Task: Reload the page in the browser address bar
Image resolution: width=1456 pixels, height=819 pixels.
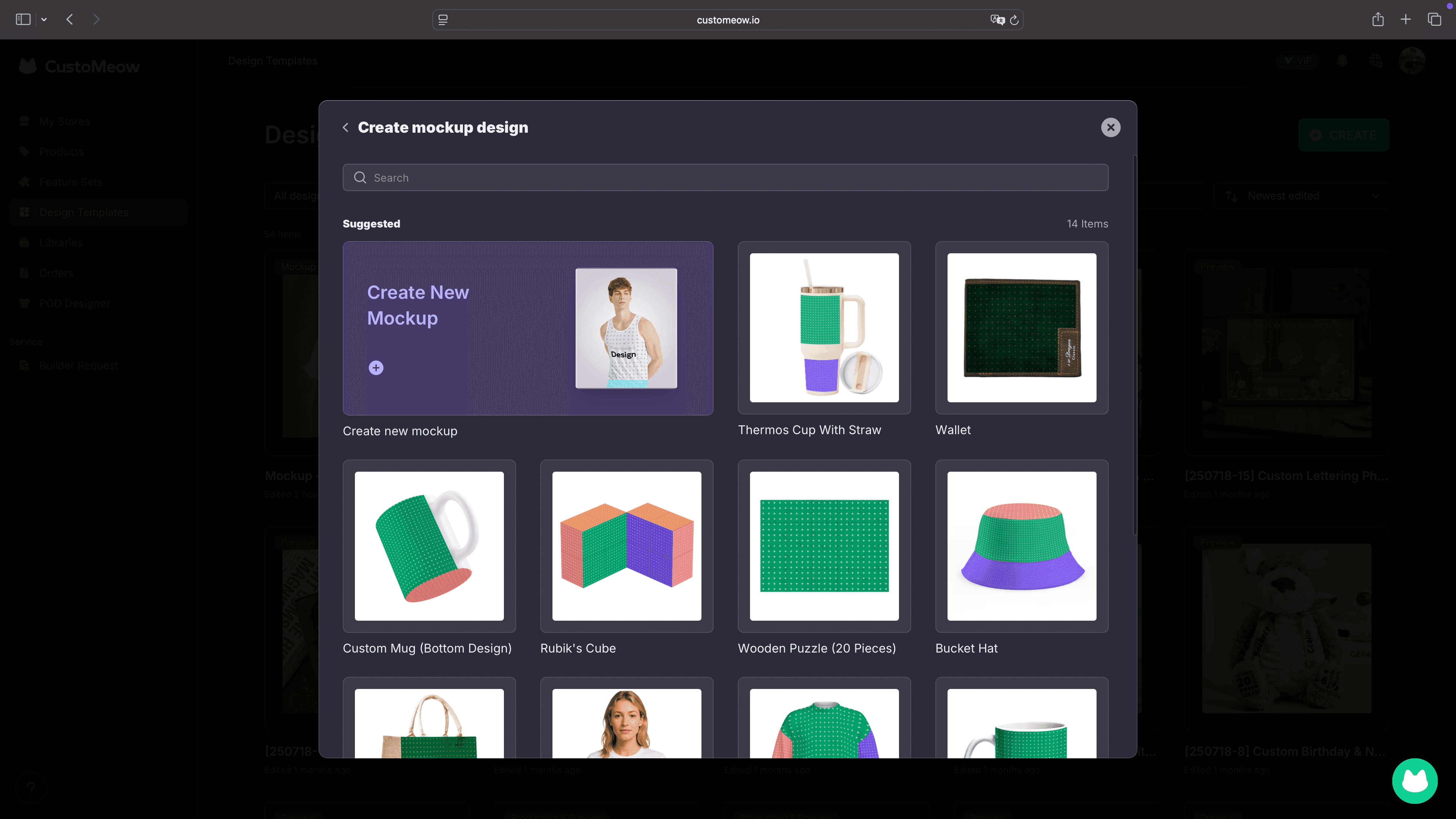Action: point(1014,20)
